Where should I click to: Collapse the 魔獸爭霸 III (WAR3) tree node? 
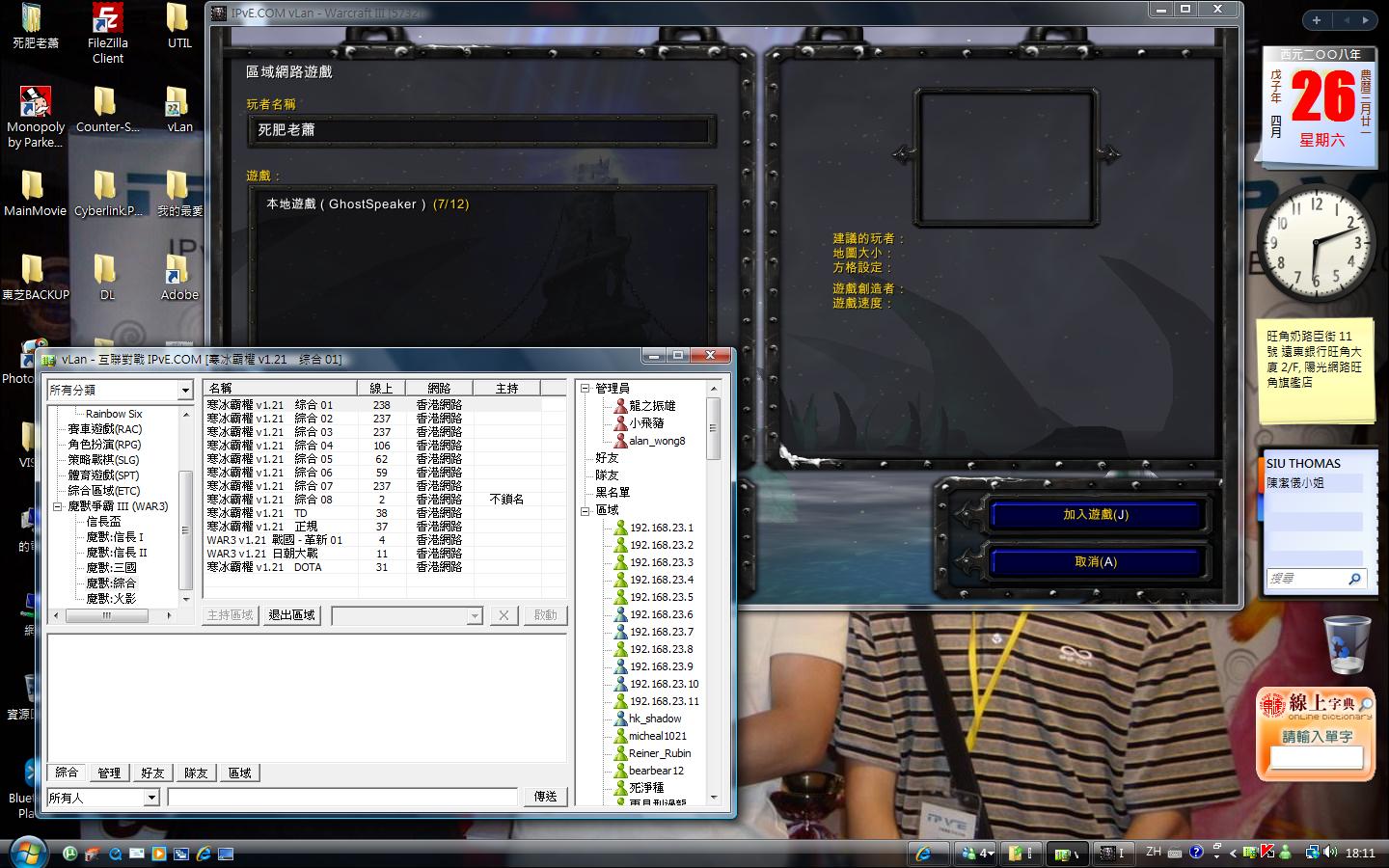coord(58,506)
